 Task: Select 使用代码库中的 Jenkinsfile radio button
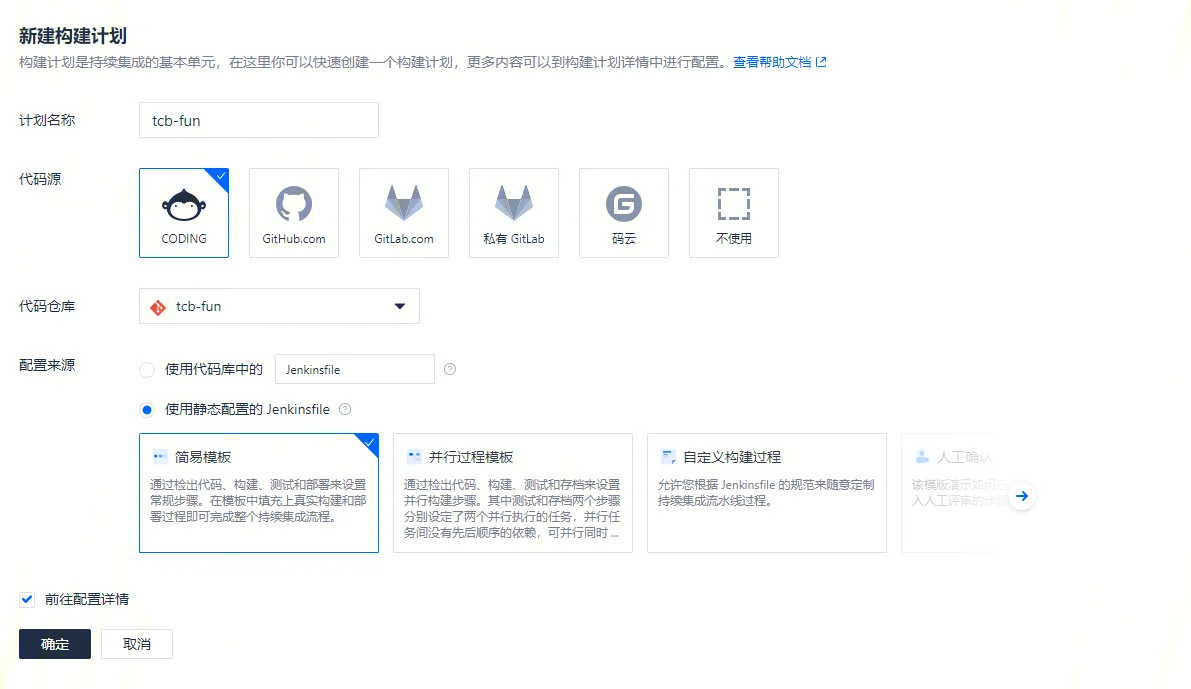coord(148,370)
